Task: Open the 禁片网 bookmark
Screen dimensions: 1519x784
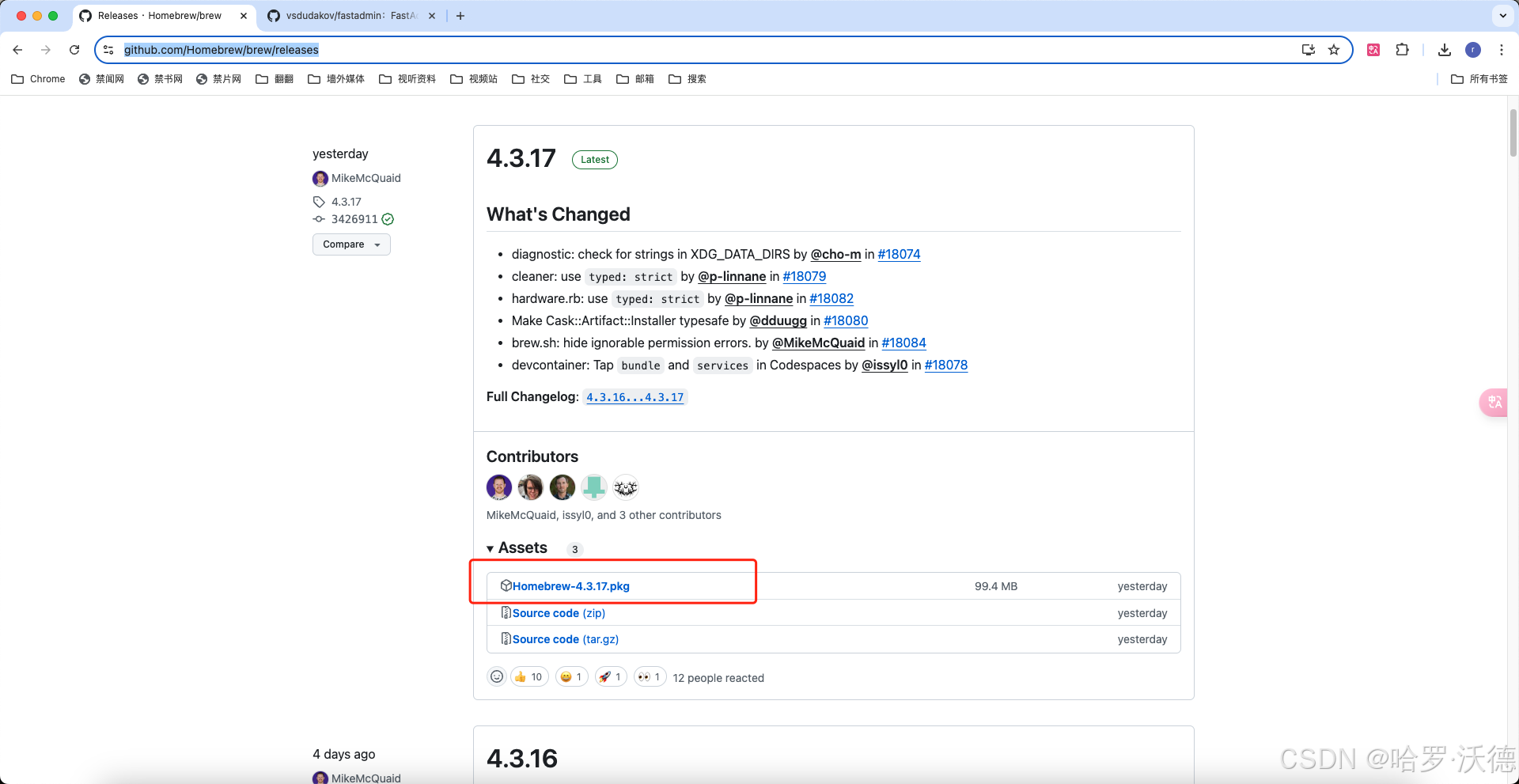Action: coord(218,79)
